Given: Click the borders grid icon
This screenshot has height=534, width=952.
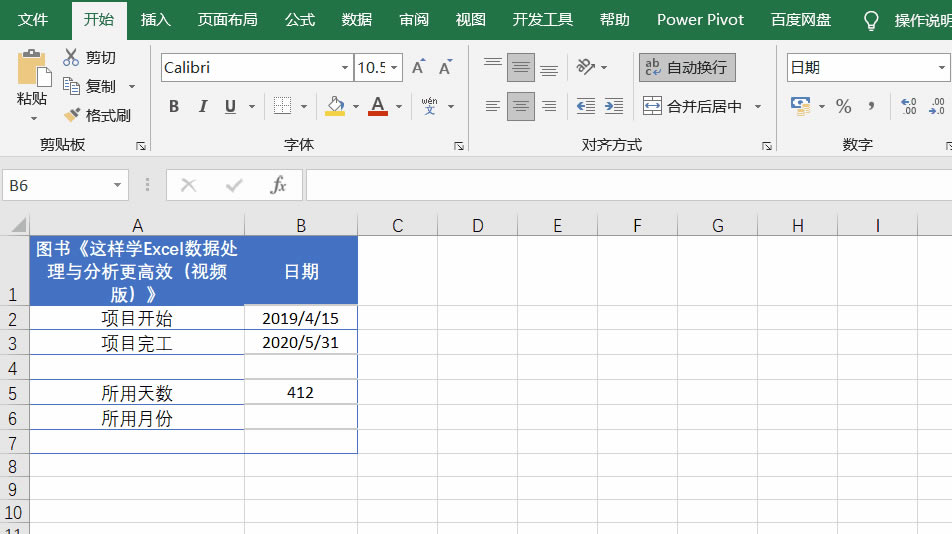Looking at the screenshot, I should point(283,106).
